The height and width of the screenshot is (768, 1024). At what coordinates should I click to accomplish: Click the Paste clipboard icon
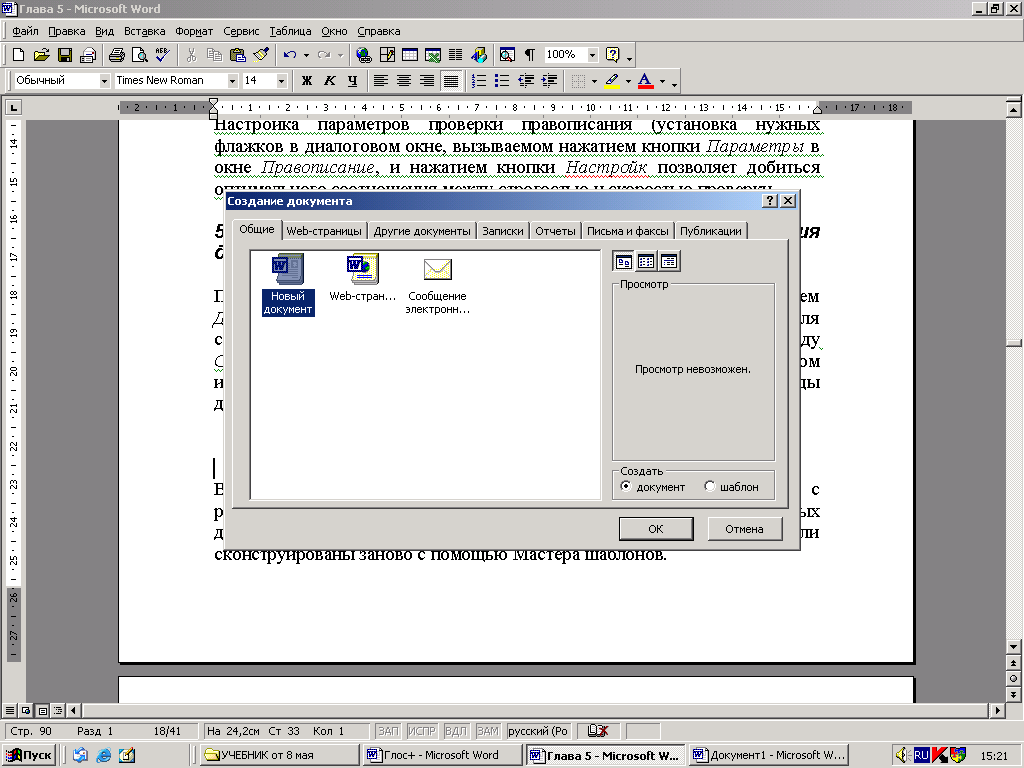pos(238,55)
